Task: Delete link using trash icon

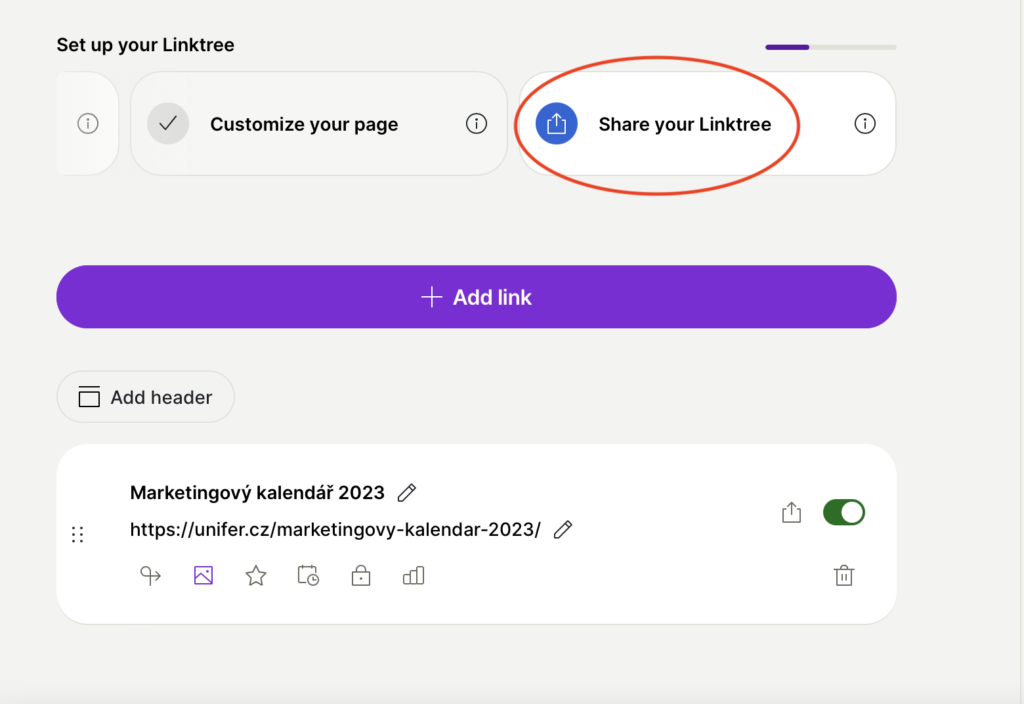Action: point(844,575)
